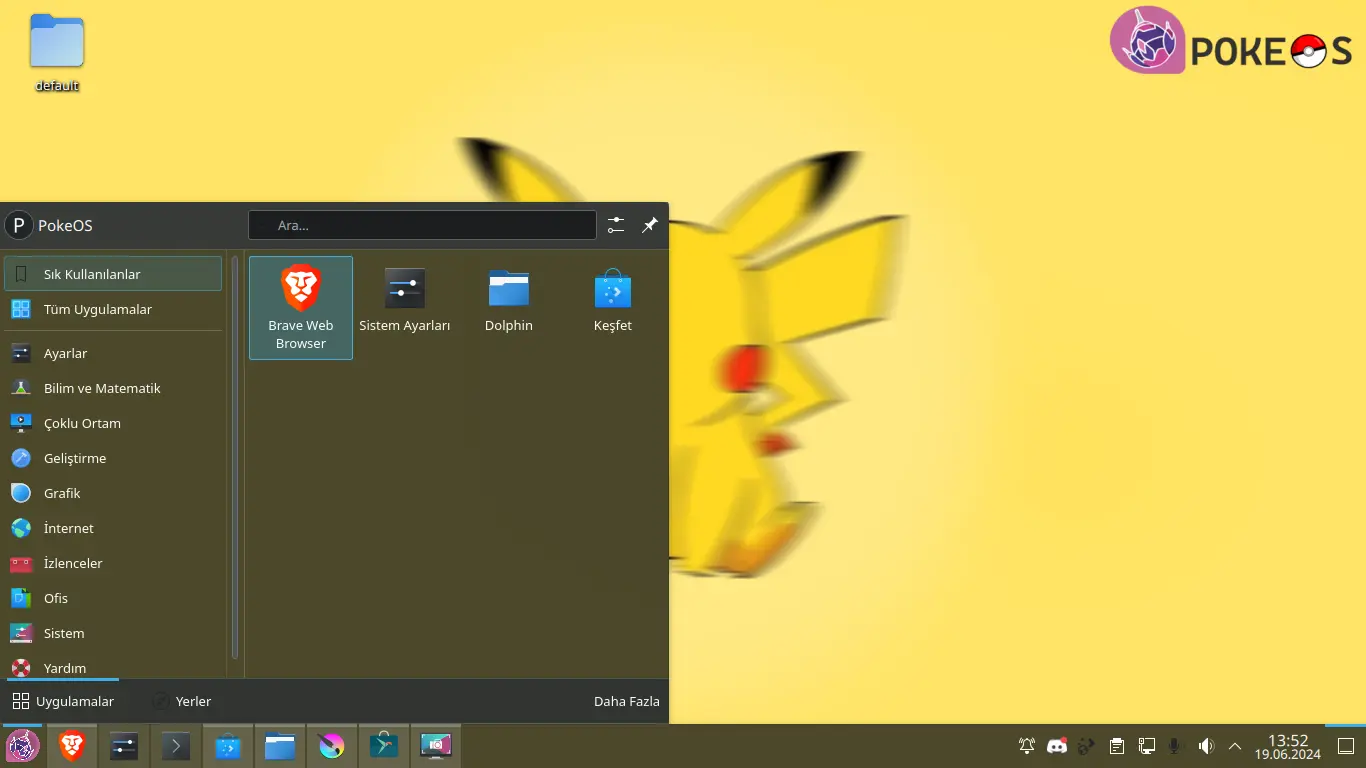Screen dimensions: 1366x768
Task: Expand hidden system tray icons arrow
Action: pos(1235,746)
